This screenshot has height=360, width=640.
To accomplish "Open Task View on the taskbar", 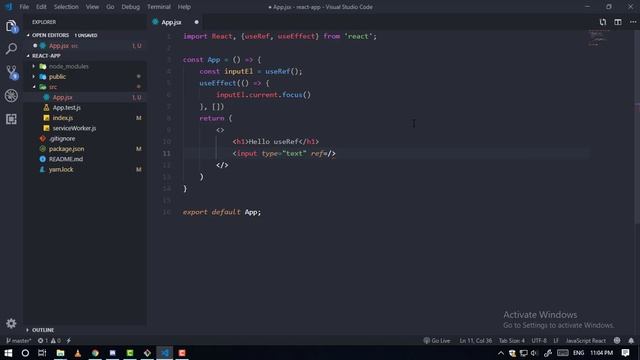I will (42, 353).
